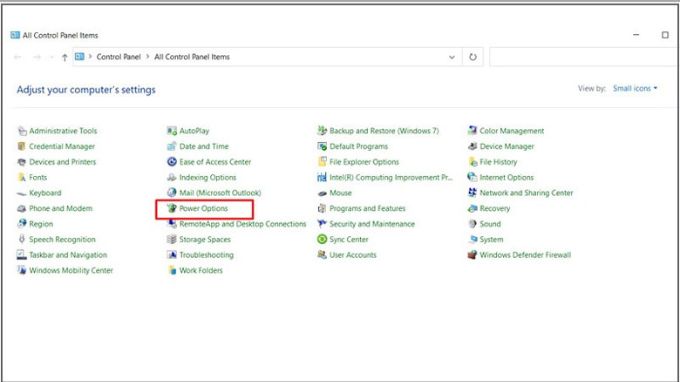
Task: Click the Windows Mobility Center icon
Action: pyautogui.click(x=22, y=271)
